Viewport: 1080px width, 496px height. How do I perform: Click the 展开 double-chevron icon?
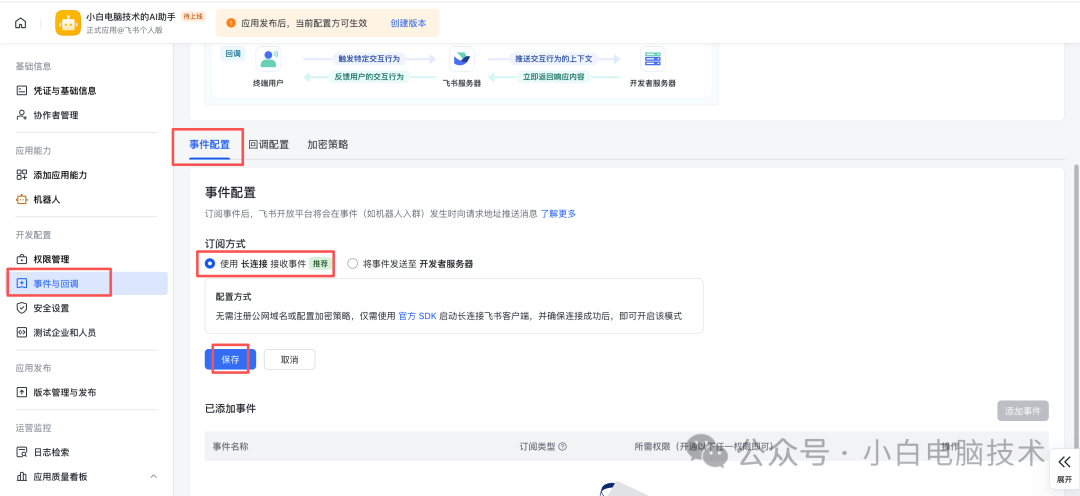(x=1064, y=462)
